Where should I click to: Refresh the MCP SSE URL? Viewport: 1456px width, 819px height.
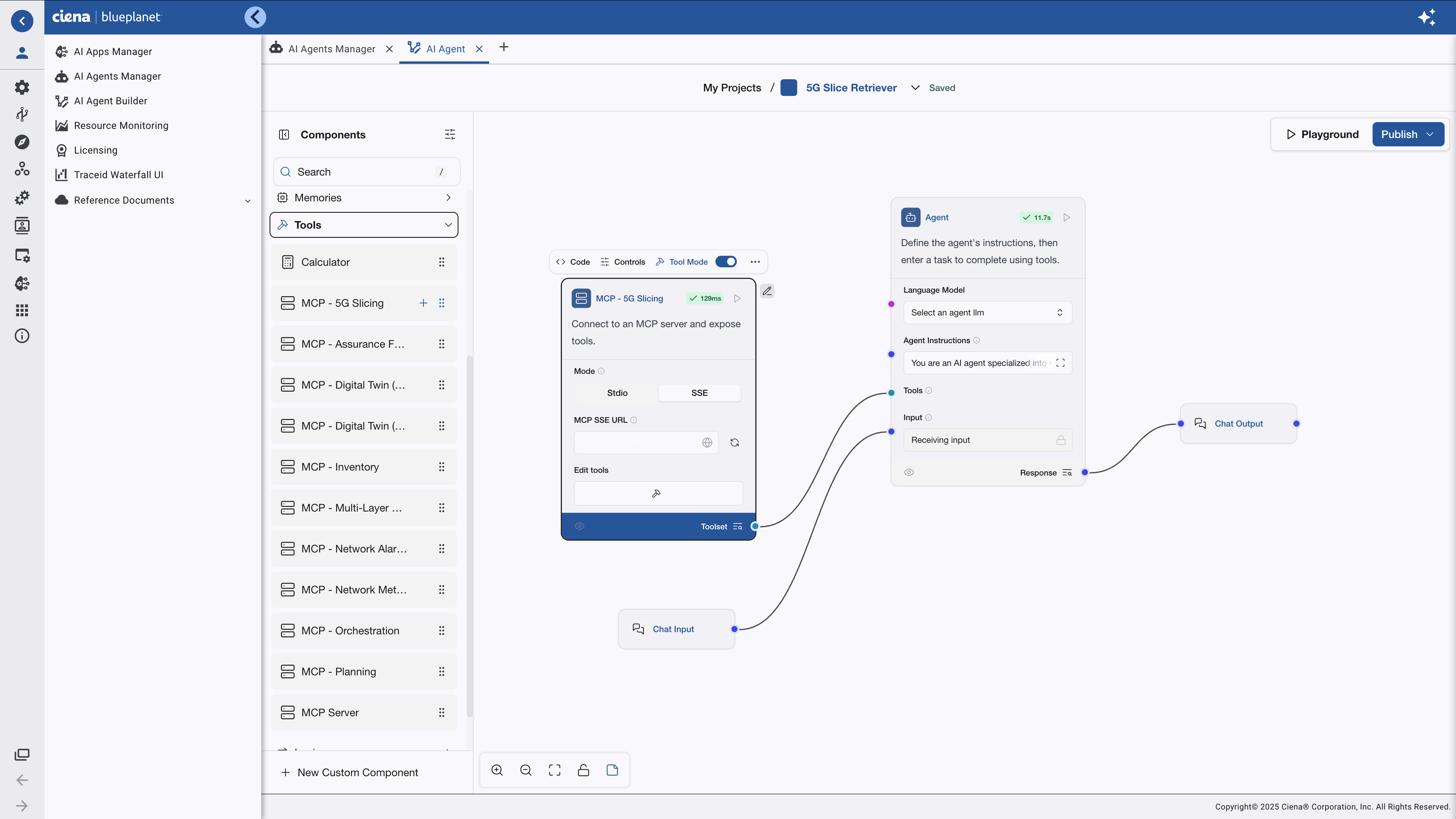click(x=735, y=442)
